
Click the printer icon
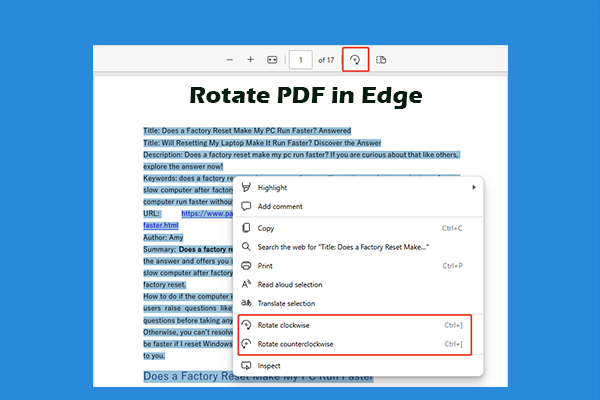coord(246,265)
